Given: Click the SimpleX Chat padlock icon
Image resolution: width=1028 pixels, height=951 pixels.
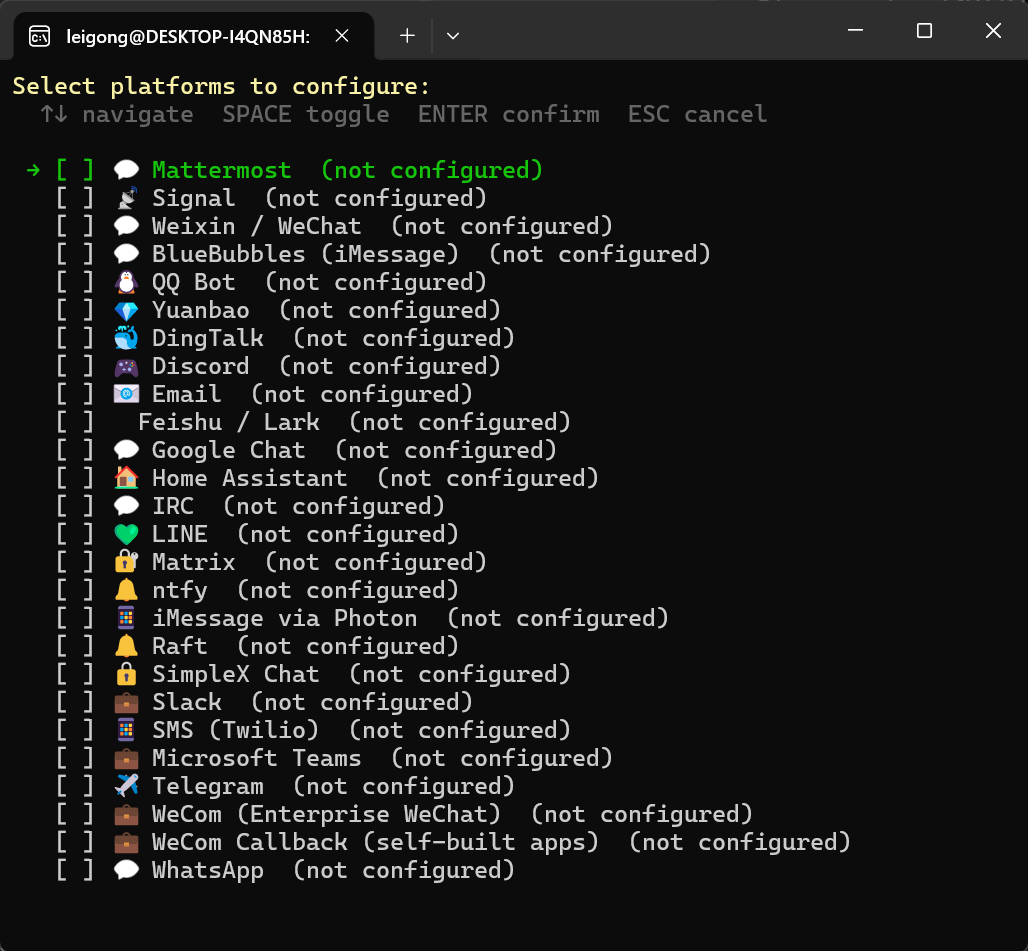Looking at the screenshot, I should [127, 674].
